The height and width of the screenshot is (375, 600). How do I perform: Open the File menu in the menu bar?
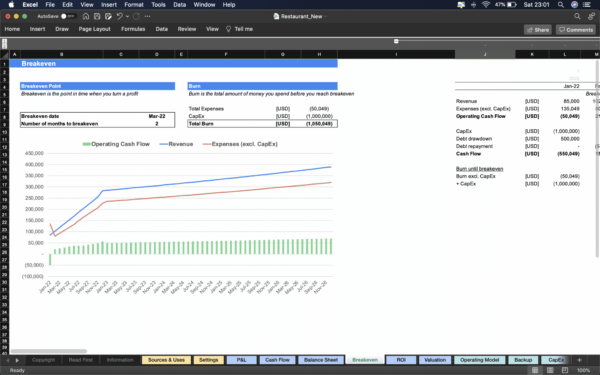[50, 5]
